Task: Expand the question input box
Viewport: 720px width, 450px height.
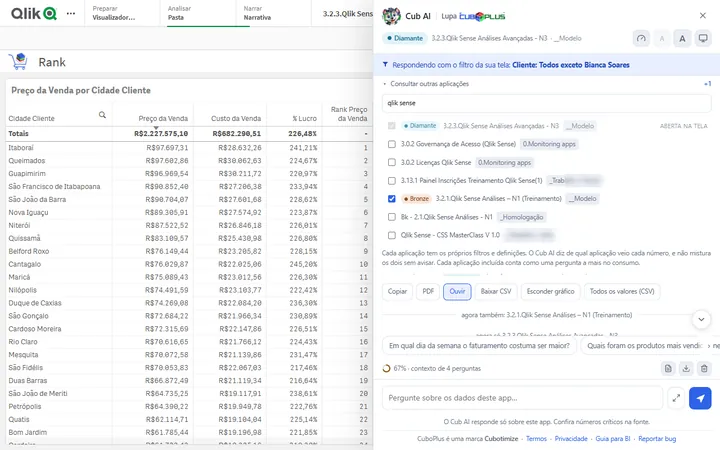Action: click(x=676, y=399)
